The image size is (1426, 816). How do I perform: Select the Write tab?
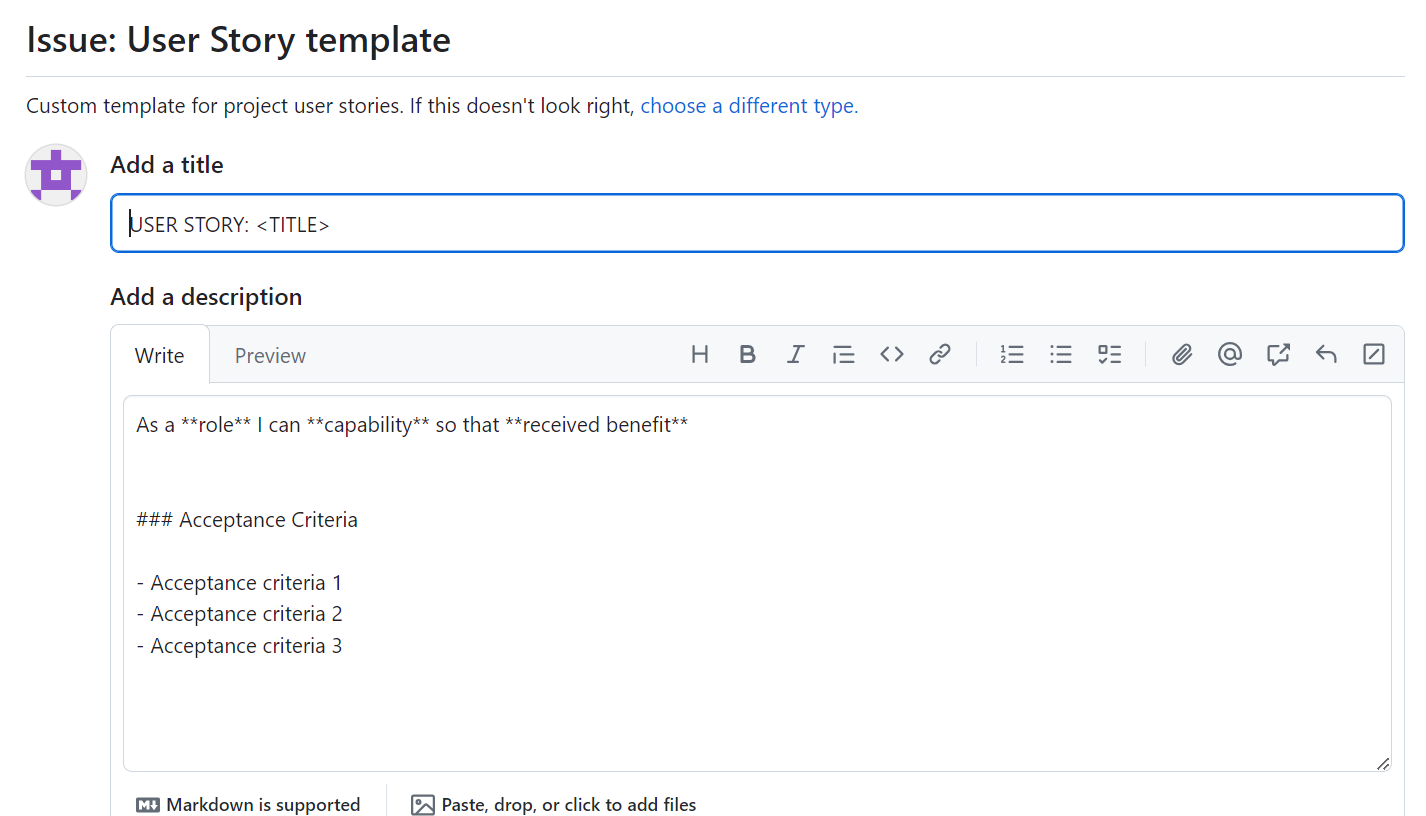[160, 356]
